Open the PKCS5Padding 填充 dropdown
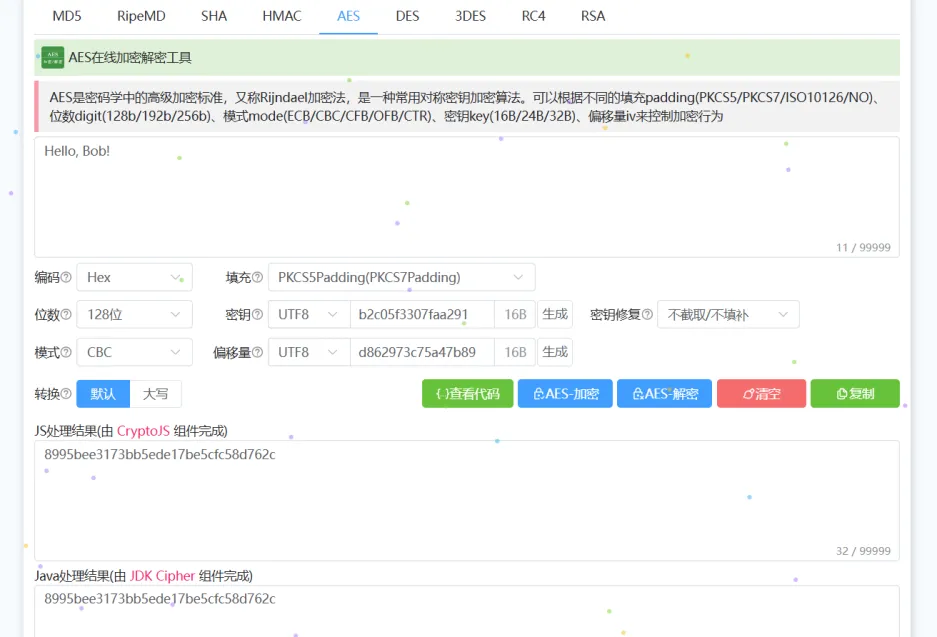 click(402, 277)
